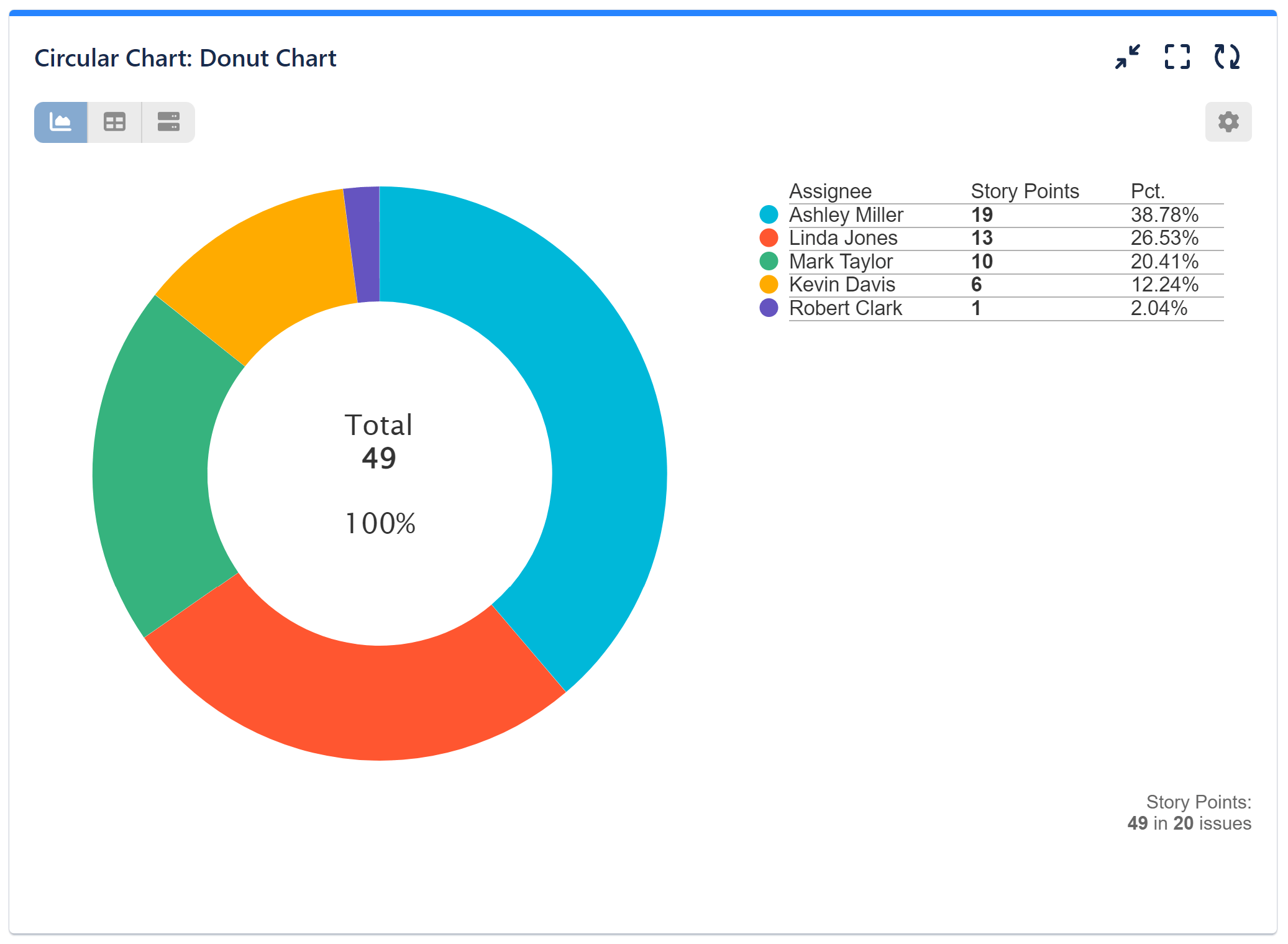
Task: Collapse the donut chart gadget
Action: 1128,57
